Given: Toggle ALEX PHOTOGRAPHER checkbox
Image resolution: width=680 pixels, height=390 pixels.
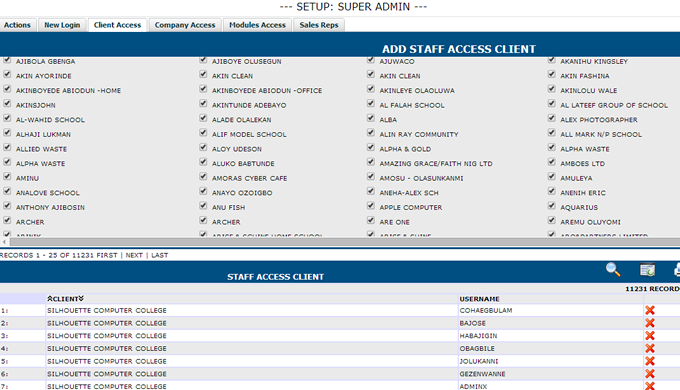Looking at the screenshot, I should click(551, 118).
